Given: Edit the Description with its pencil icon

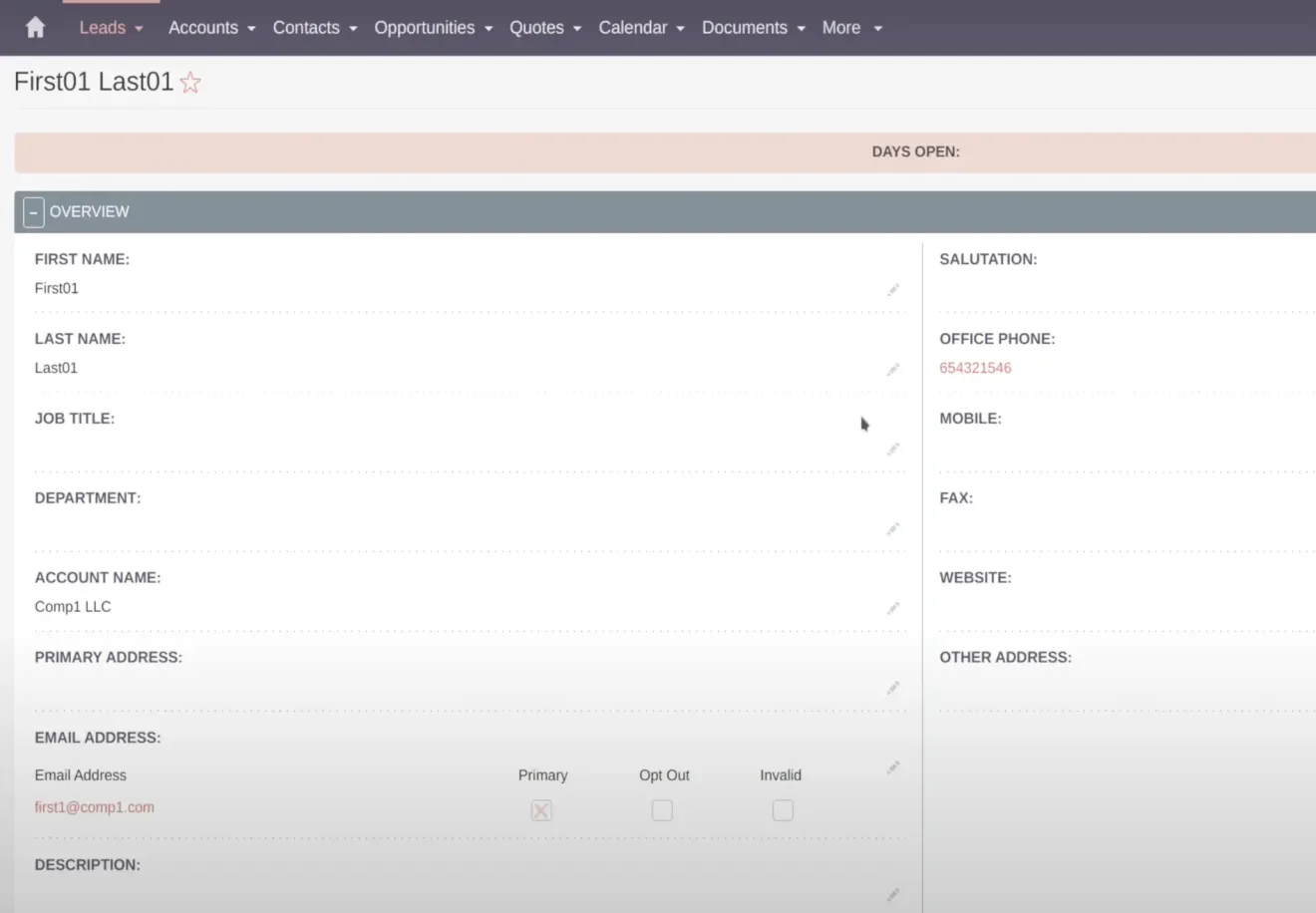Looking at the screenshot, I should pos(892,895).
